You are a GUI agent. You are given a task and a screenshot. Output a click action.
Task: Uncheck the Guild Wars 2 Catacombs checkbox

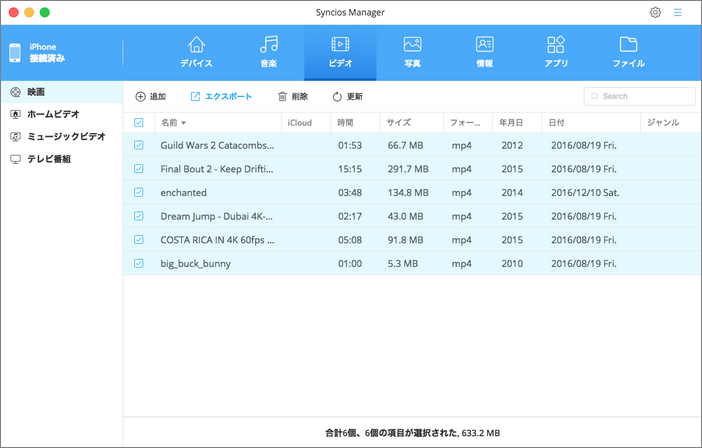point(139,145)
